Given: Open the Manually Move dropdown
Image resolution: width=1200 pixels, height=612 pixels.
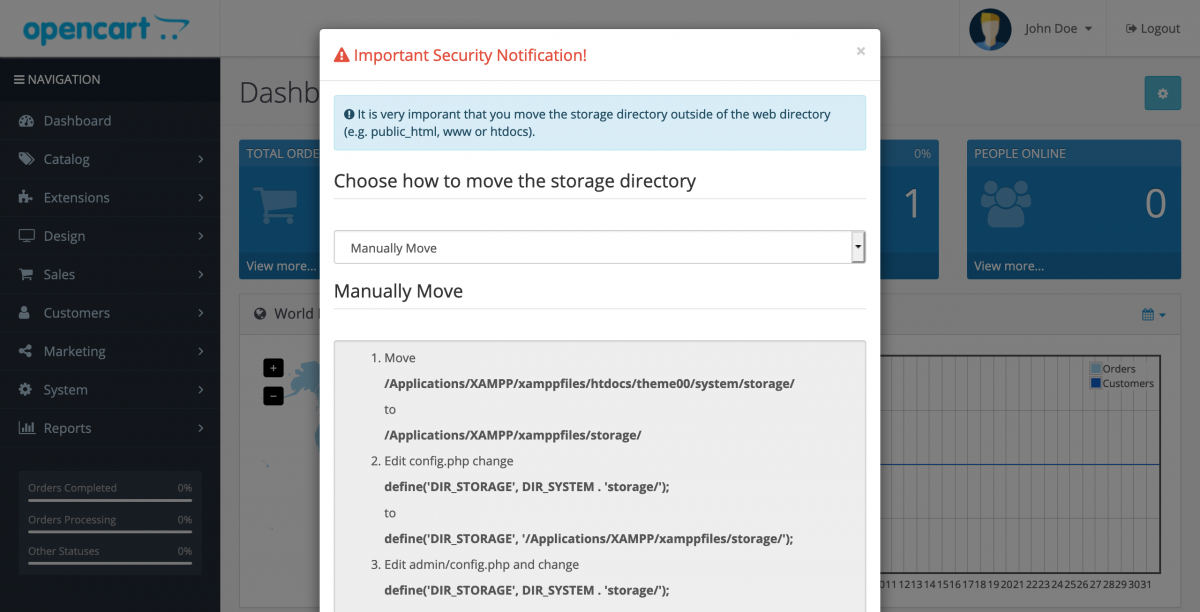Looking at the screenshot, I should pyautogui.click(x=599, y=247).
